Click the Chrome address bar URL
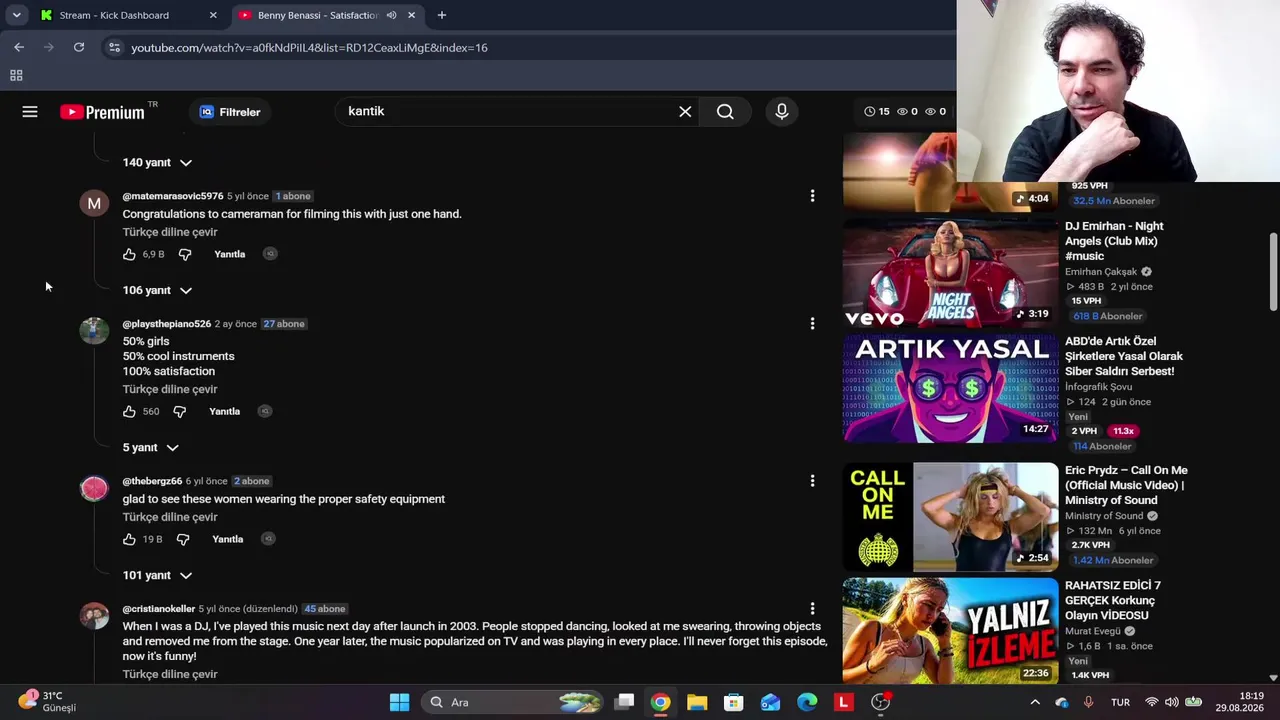 (x=309, y=47)
